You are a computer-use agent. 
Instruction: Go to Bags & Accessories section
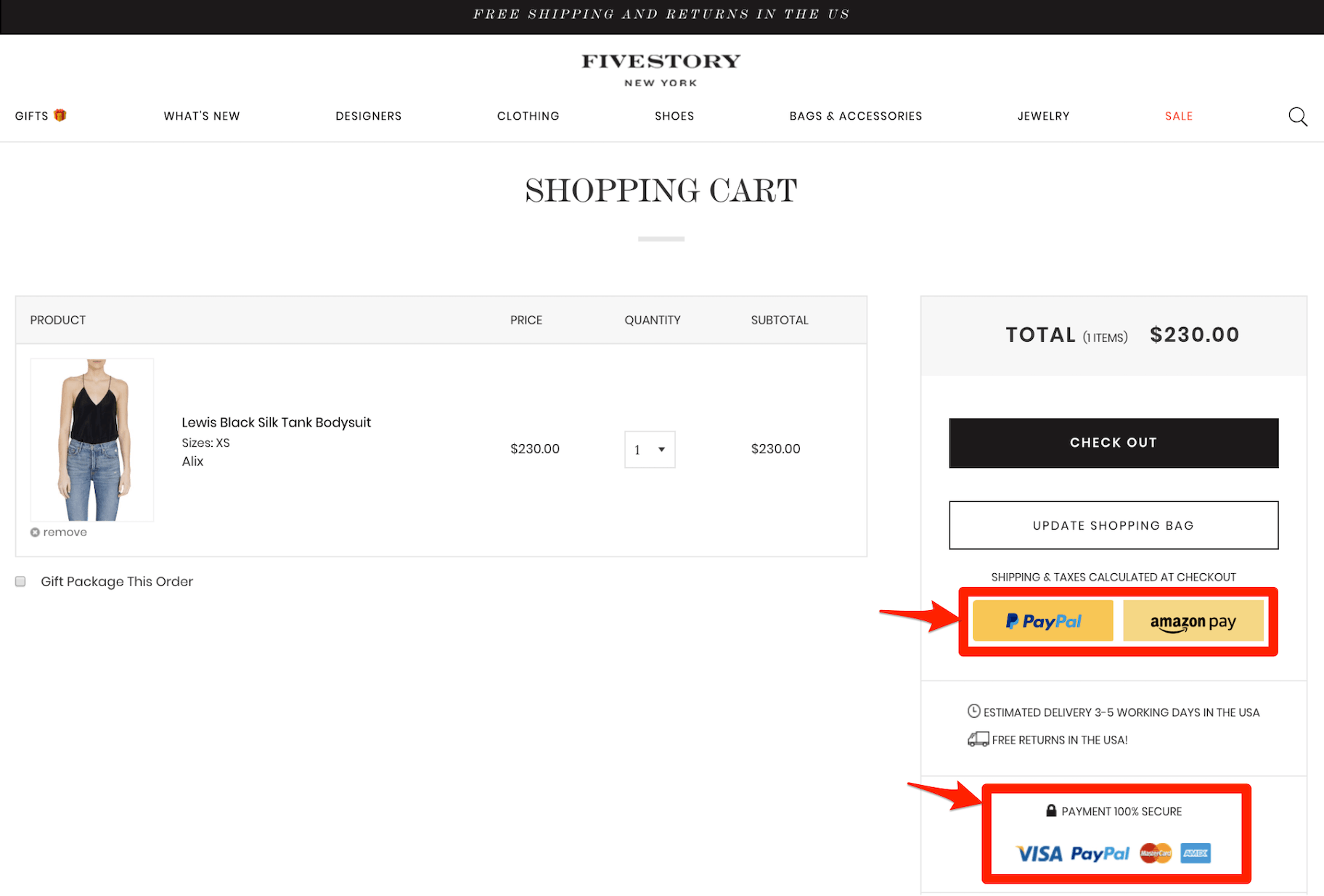coord(855,116)
